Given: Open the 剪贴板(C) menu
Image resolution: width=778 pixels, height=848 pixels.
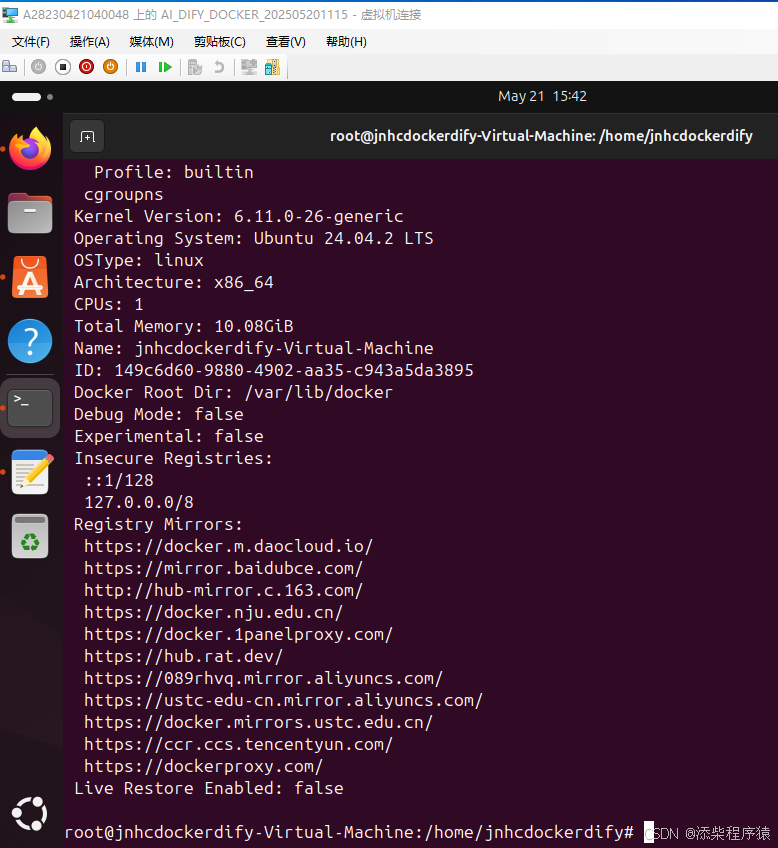Looking at the screenshot, I should (x=220, y=42).
